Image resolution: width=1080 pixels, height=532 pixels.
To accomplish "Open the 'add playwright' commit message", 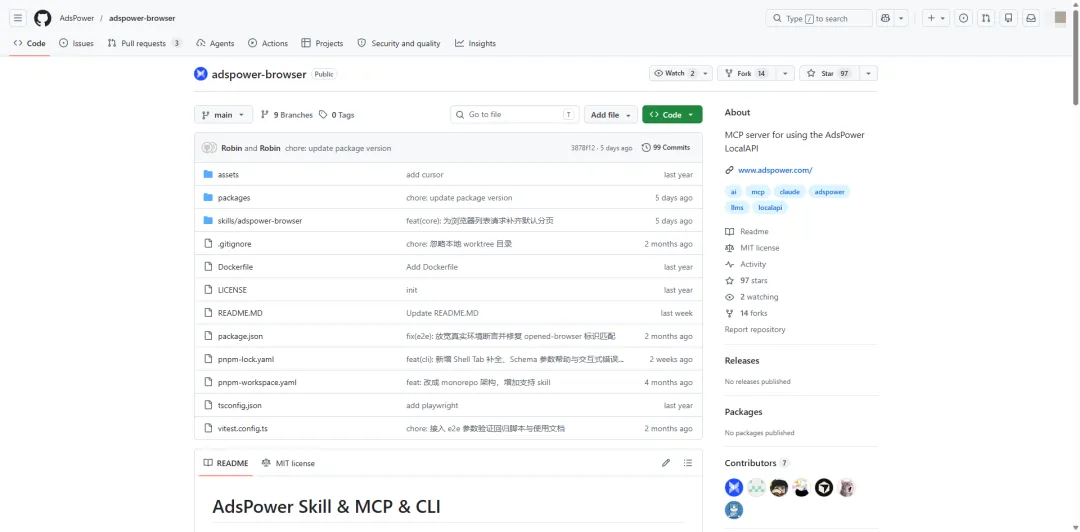I will [x=432, y=406].
